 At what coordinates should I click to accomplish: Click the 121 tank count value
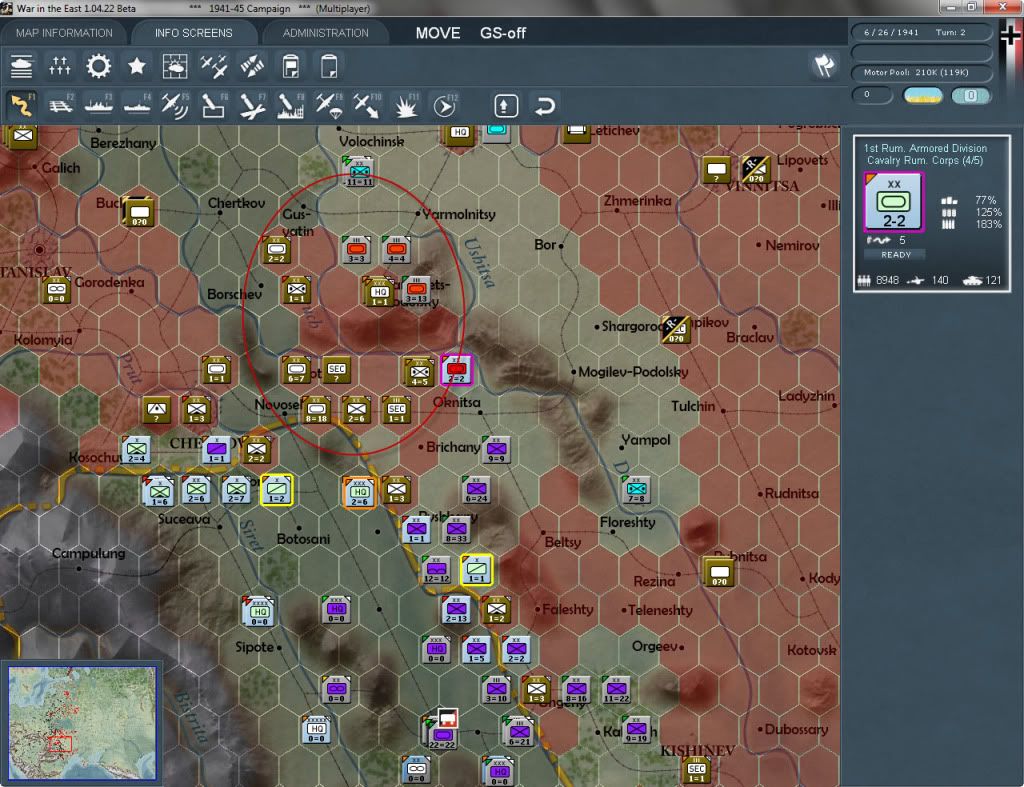point(993,280)
